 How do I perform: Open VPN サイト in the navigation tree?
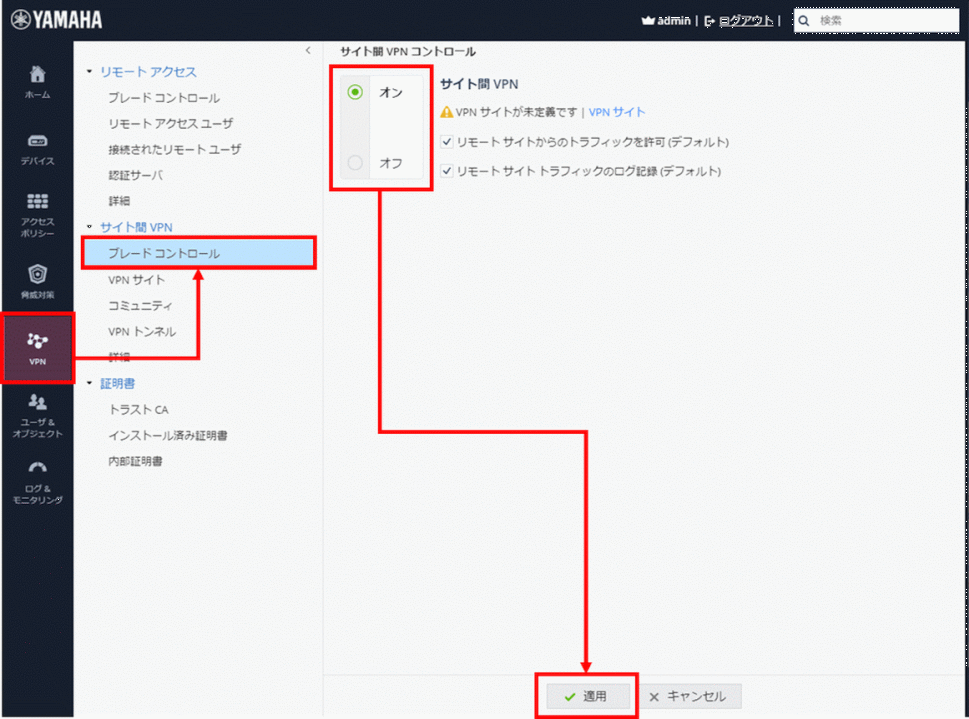(137, 280)
